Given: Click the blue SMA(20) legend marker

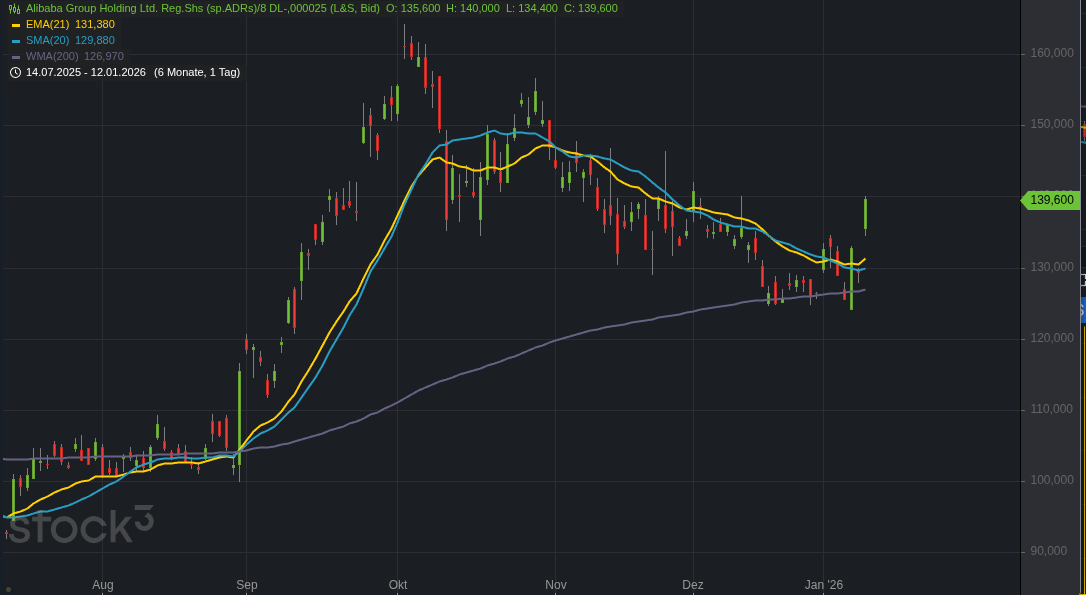Looking at the screenshot, I should [16, 41].
